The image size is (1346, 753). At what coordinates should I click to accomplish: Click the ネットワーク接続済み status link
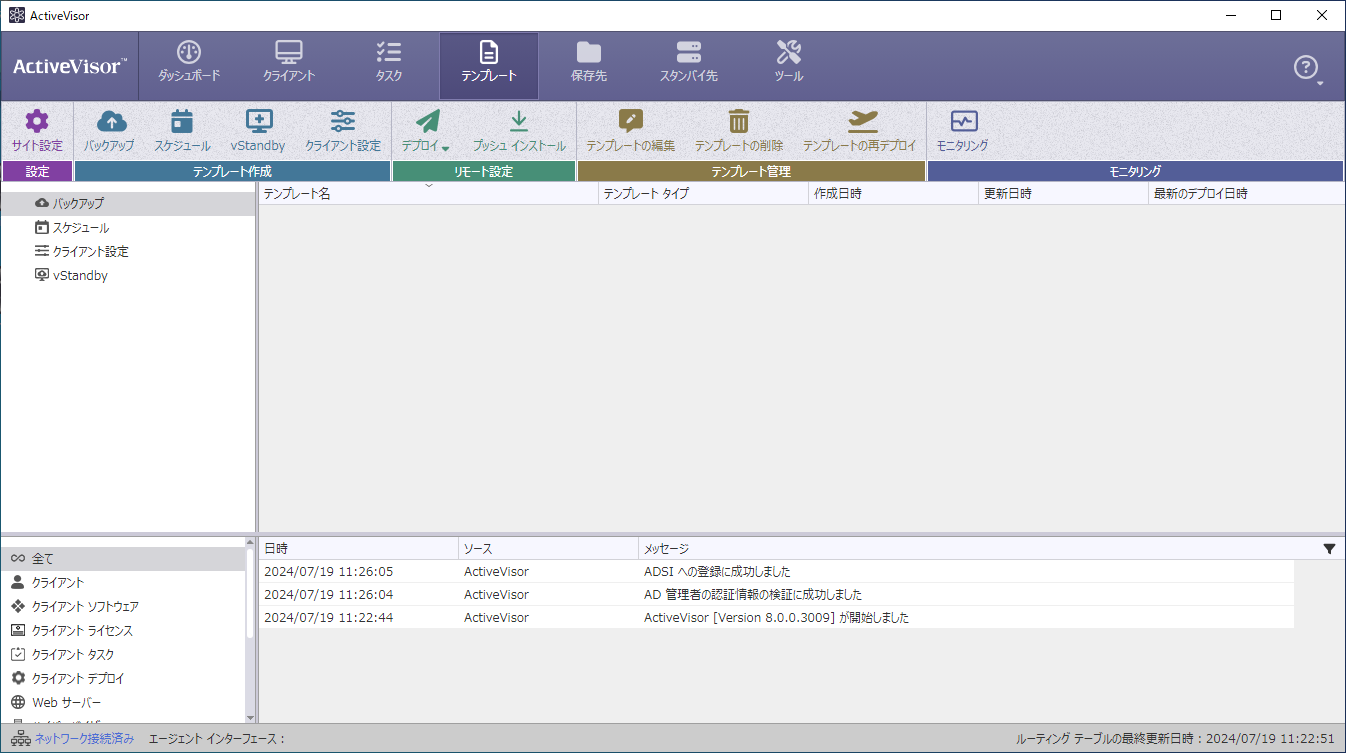tap(84, 739)
